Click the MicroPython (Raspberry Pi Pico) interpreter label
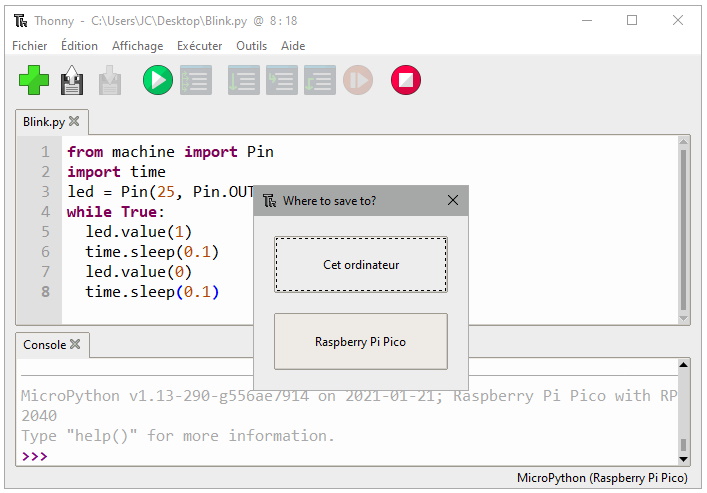707x493 pixels. point(602,478)
